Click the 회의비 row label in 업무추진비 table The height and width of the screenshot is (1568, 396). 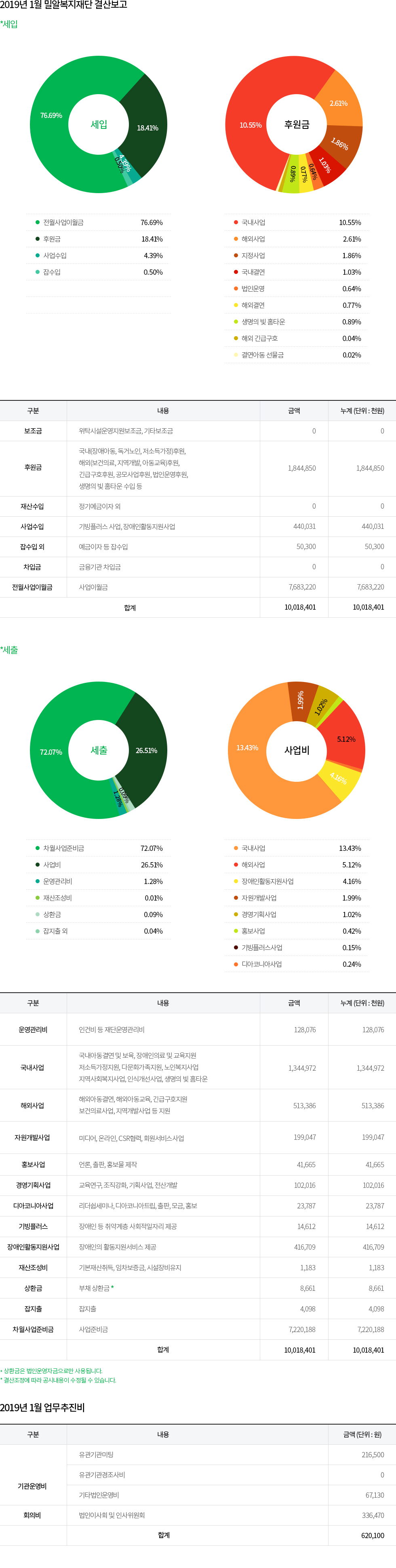33,1515
